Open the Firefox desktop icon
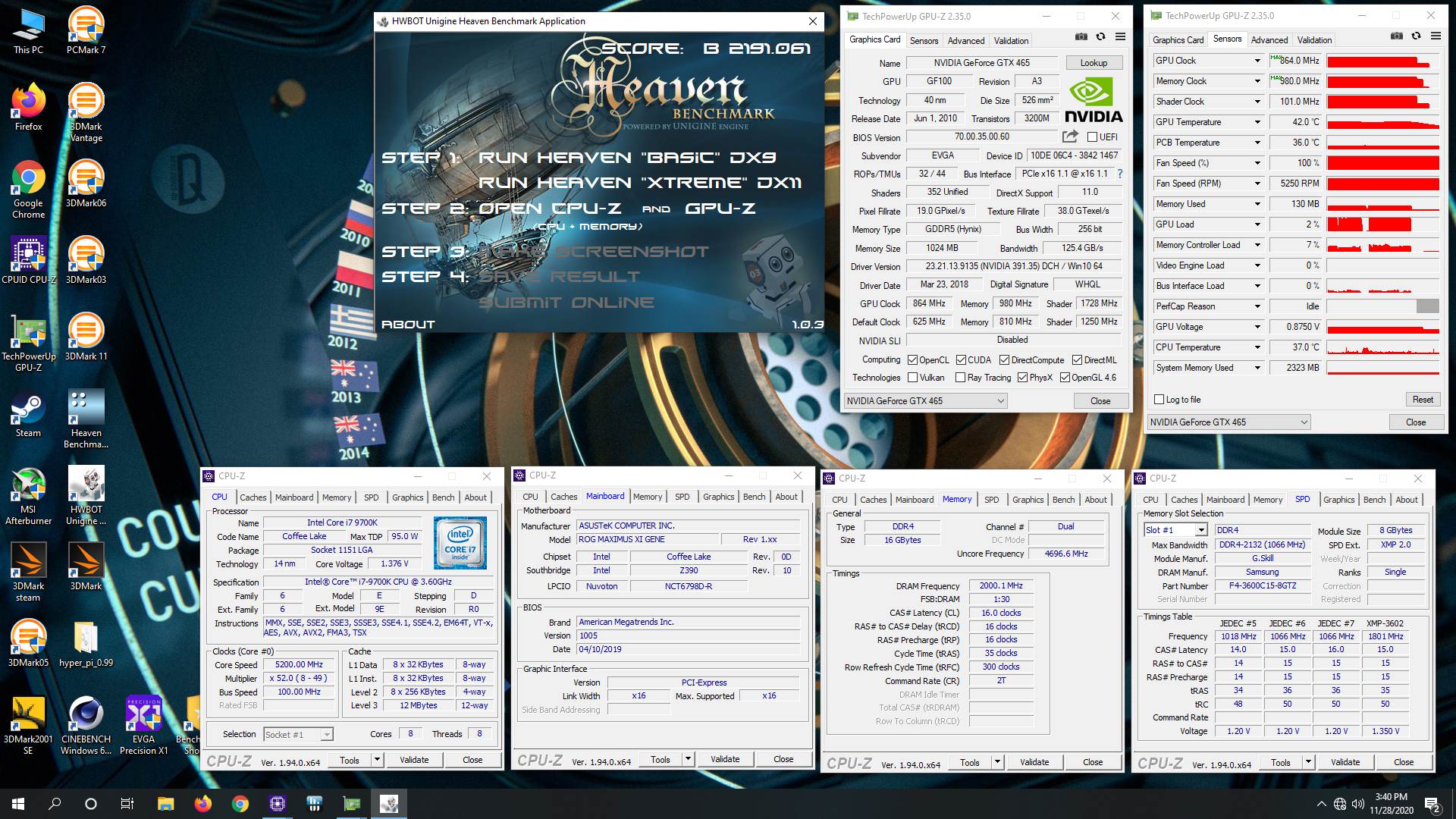1456x819 pixels. [29, 107]
